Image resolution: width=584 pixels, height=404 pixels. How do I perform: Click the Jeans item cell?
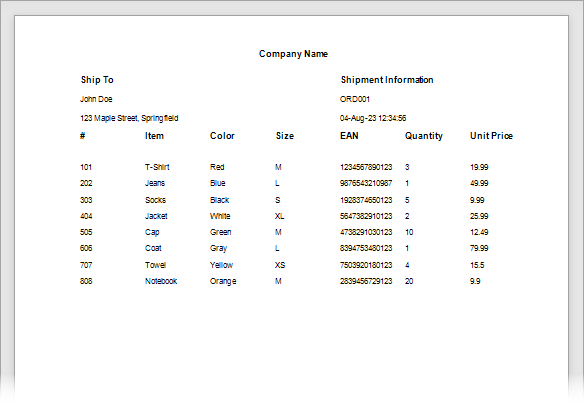click(155, 183)
